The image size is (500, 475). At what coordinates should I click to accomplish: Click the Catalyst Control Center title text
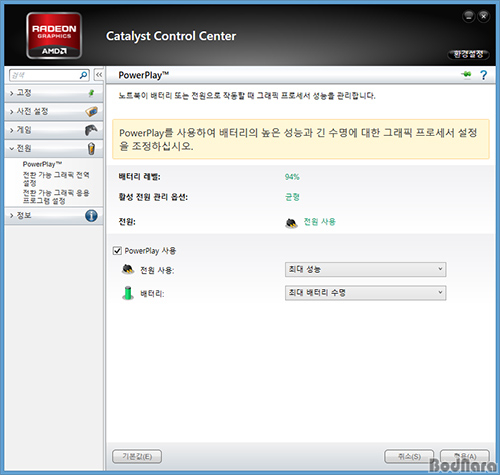click(x=171, y=36)
